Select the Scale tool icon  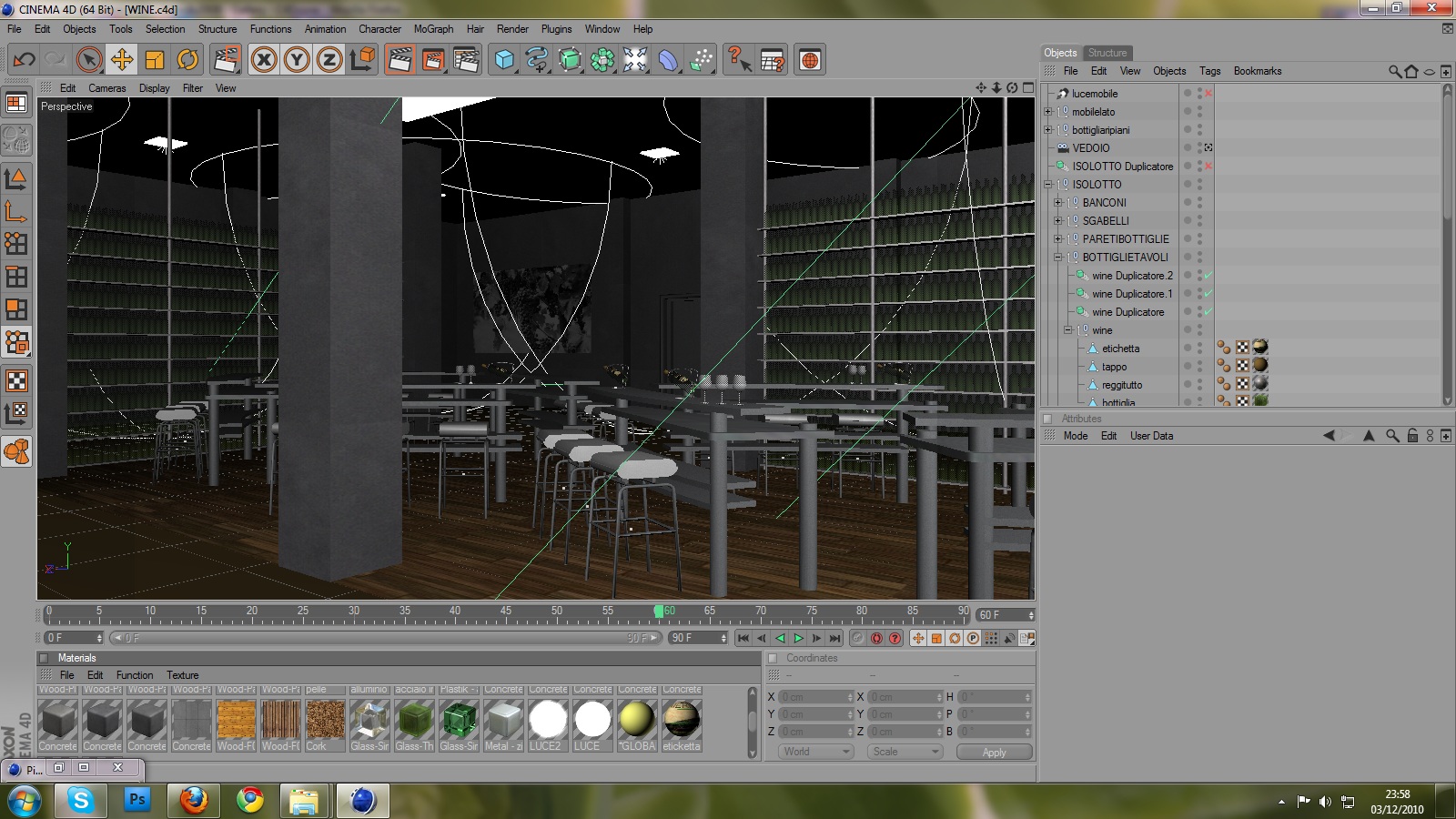155,60
